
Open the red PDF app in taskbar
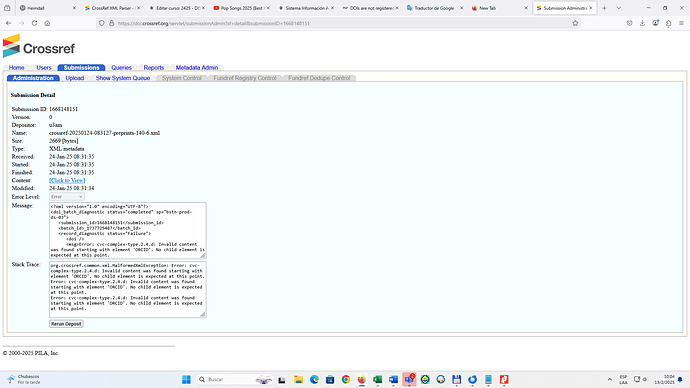click(504, 379)
